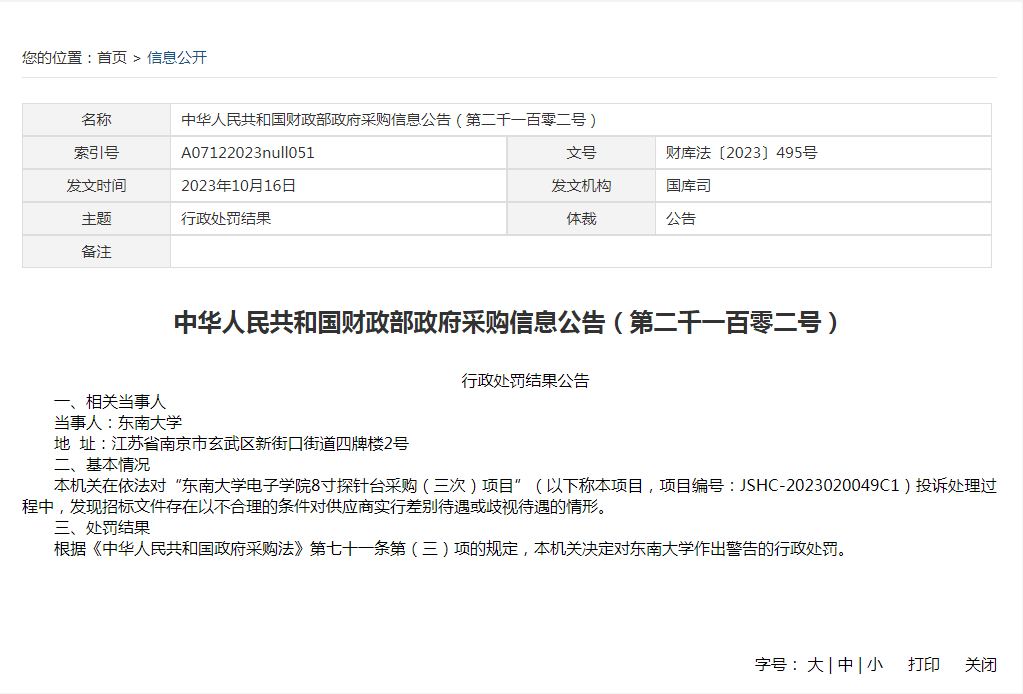Set font size to 中
This screenshot has height=694, width=1023.
click(x=845, y=665)
